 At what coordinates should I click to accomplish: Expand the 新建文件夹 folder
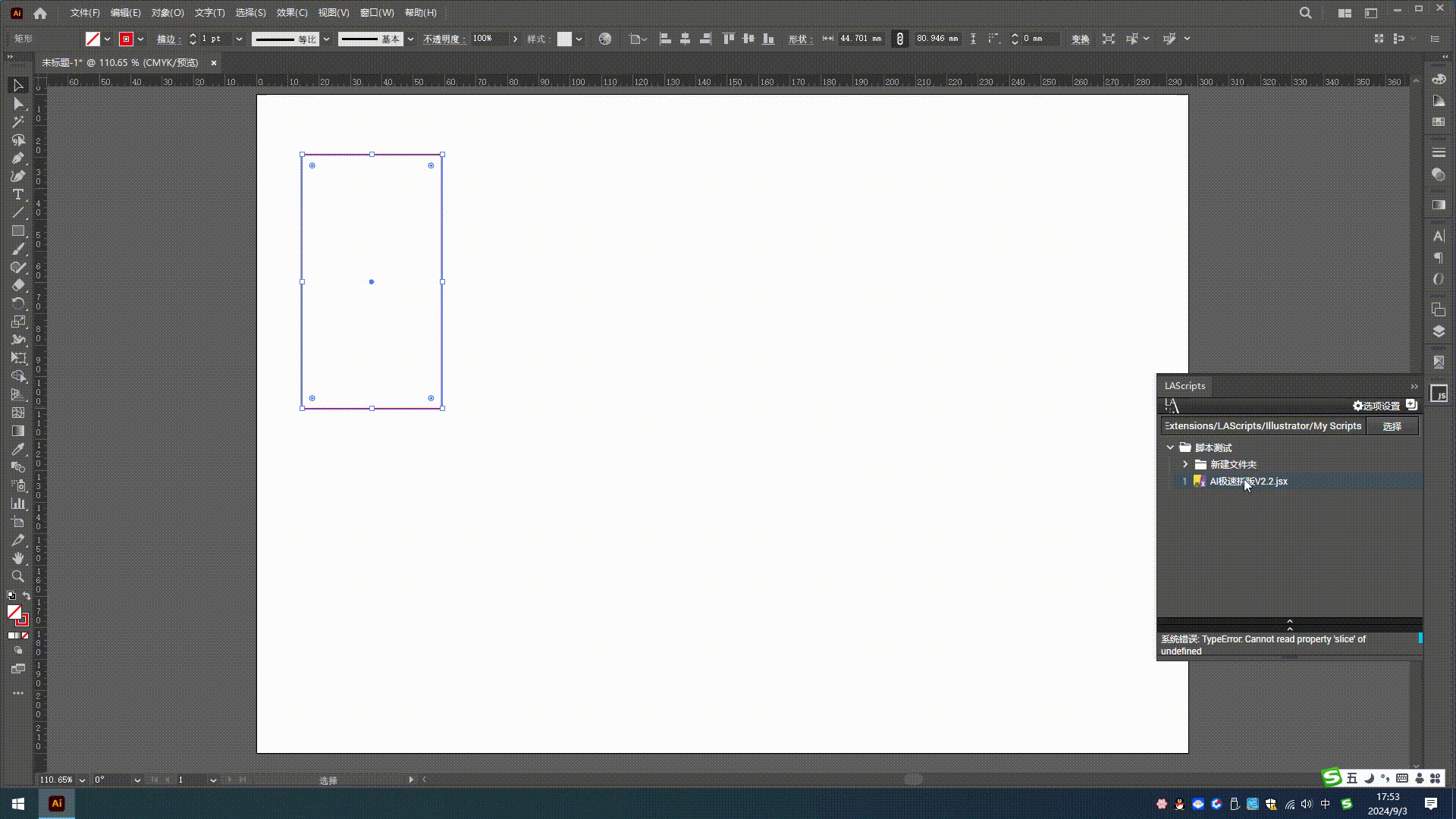tap(1185, 464)
